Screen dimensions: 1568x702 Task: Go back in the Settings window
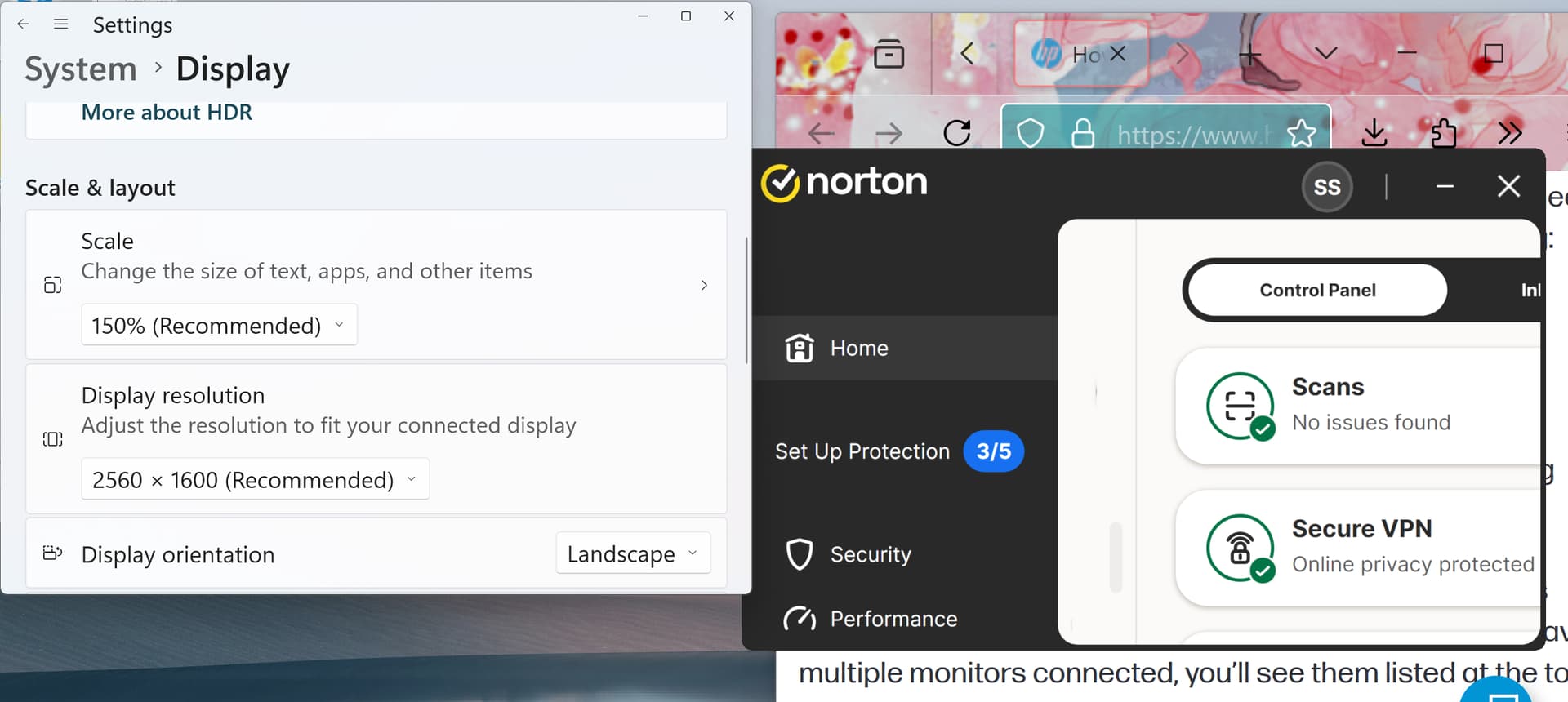coord(23,24)
